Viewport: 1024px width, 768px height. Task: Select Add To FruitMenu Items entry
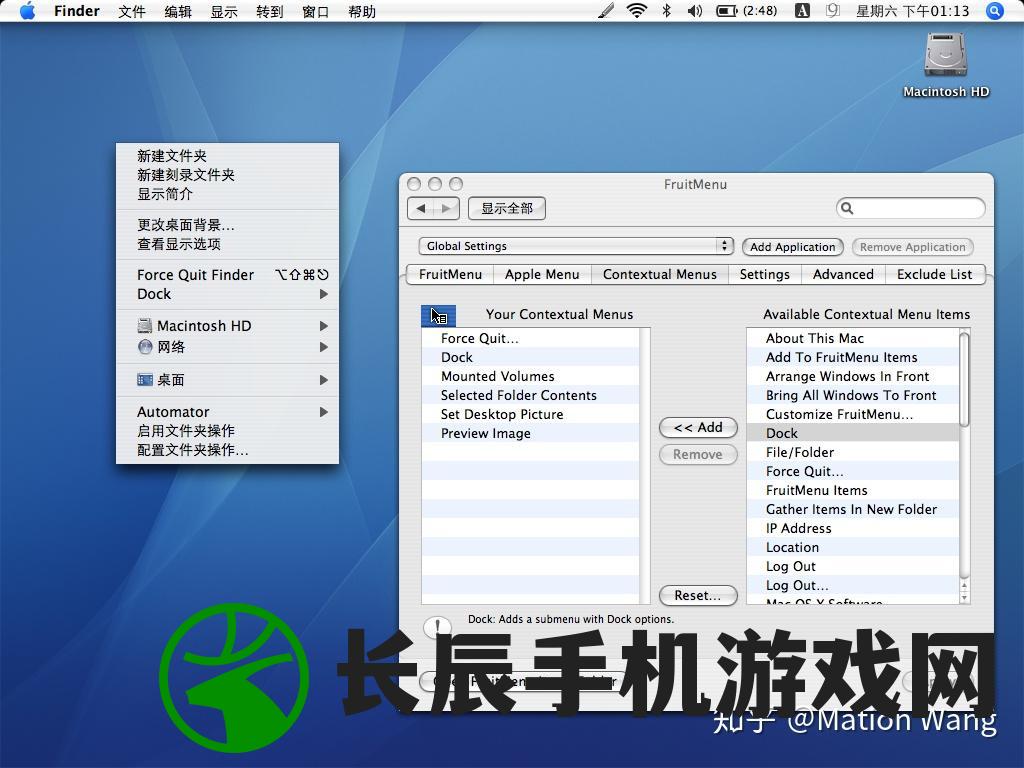853,357
